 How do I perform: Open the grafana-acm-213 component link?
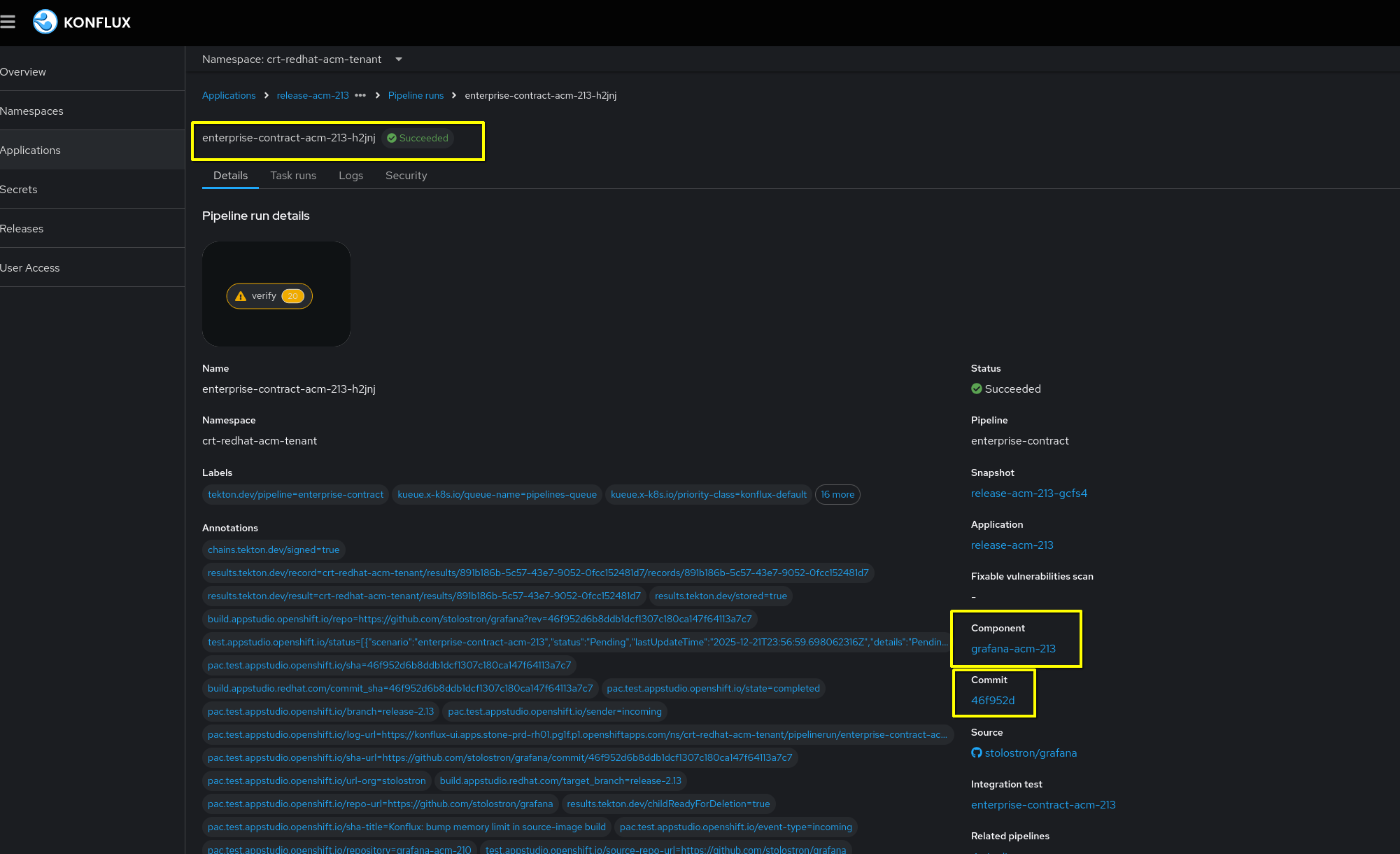pyautogui.click(x=1012, y=648)
